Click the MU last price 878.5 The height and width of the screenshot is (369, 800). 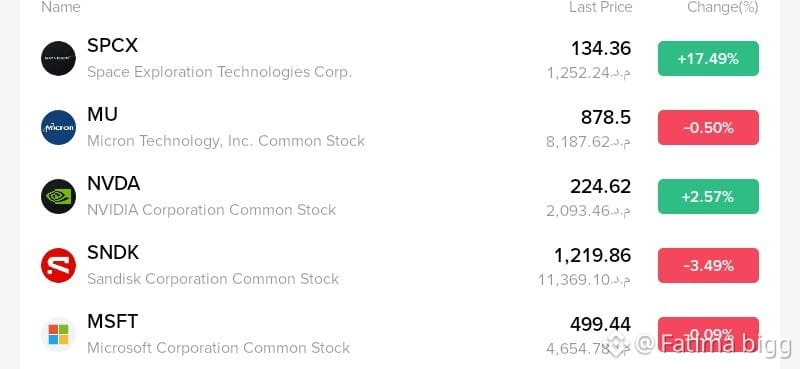606,117
